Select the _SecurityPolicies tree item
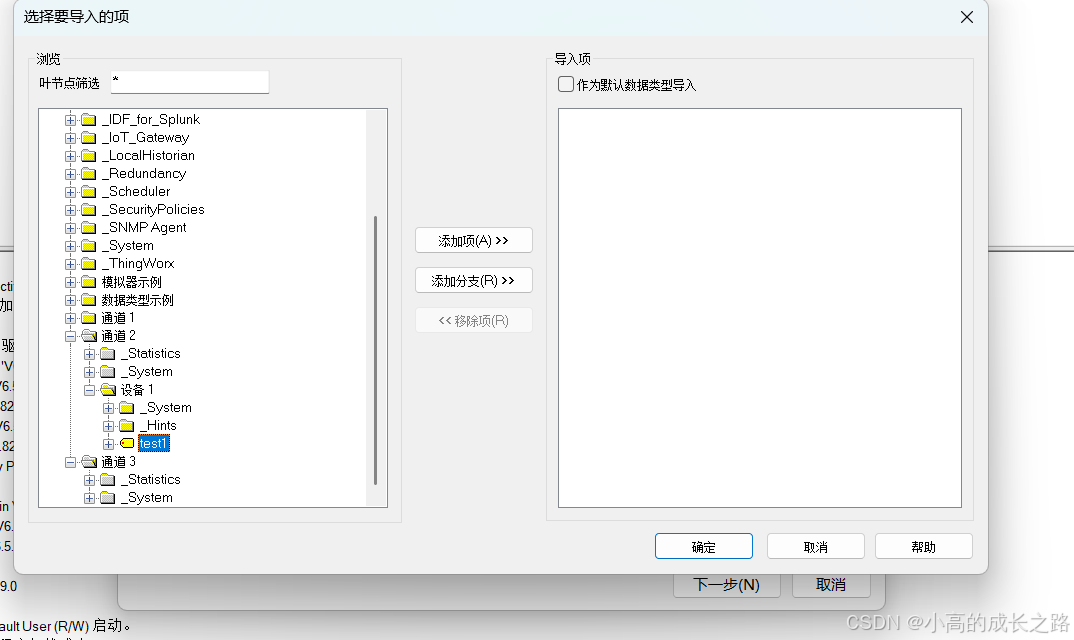 coord(153,210)
